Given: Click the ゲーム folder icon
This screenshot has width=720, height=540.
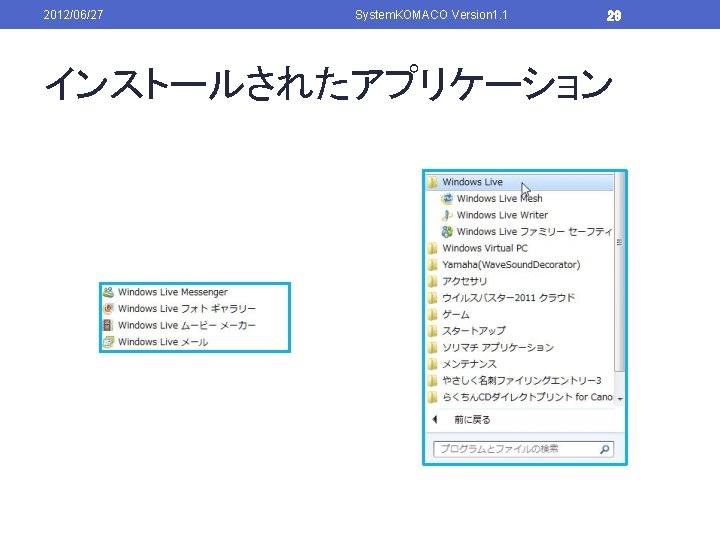Looking at the screenshot, I should tap(432, 315).
